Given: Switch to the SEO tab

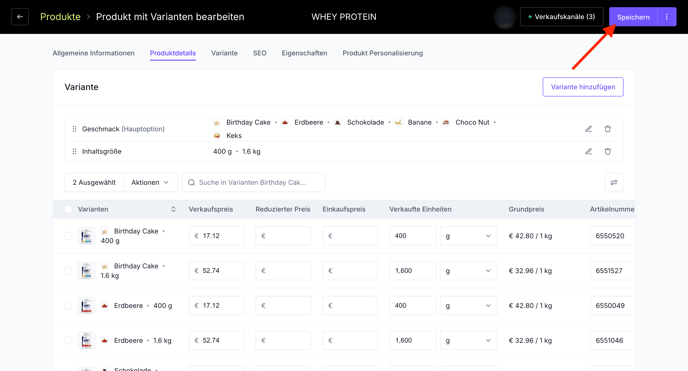Looking at the screenshot, I should pyautogui.click(x=259, y=53).
